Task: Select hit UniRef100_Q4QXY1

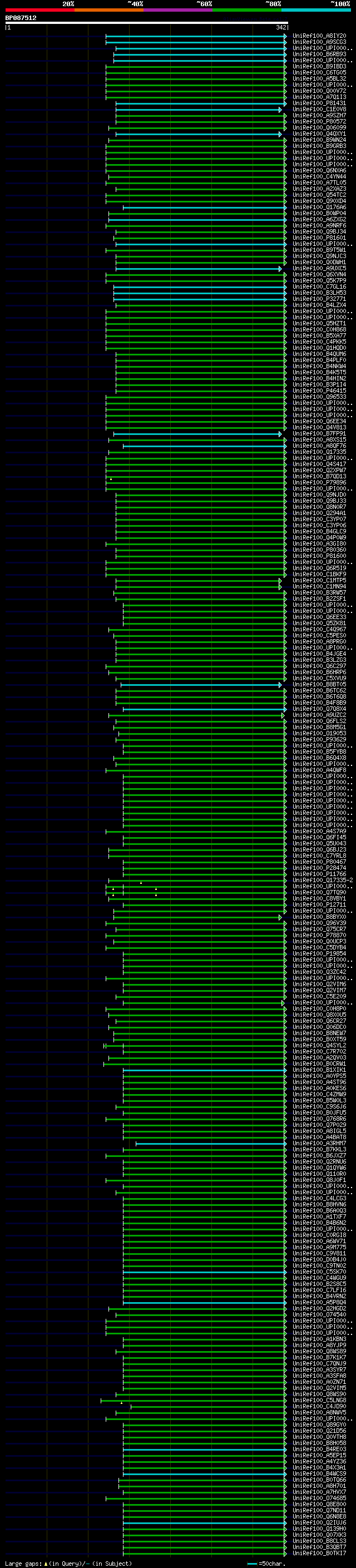Action: click(319, 134)
